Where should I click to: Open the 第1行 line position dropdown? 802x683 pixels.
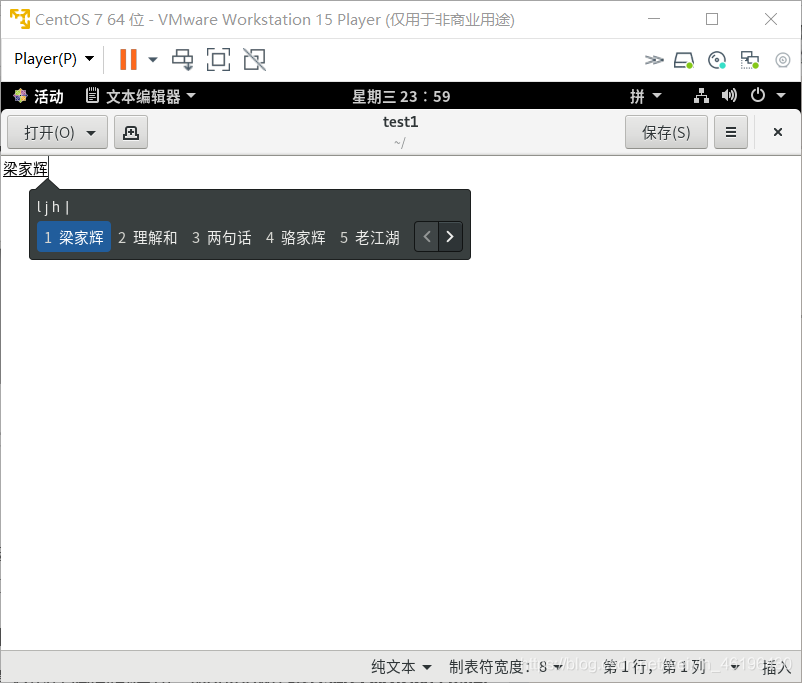pyautogui.click(x=671, y=667)
